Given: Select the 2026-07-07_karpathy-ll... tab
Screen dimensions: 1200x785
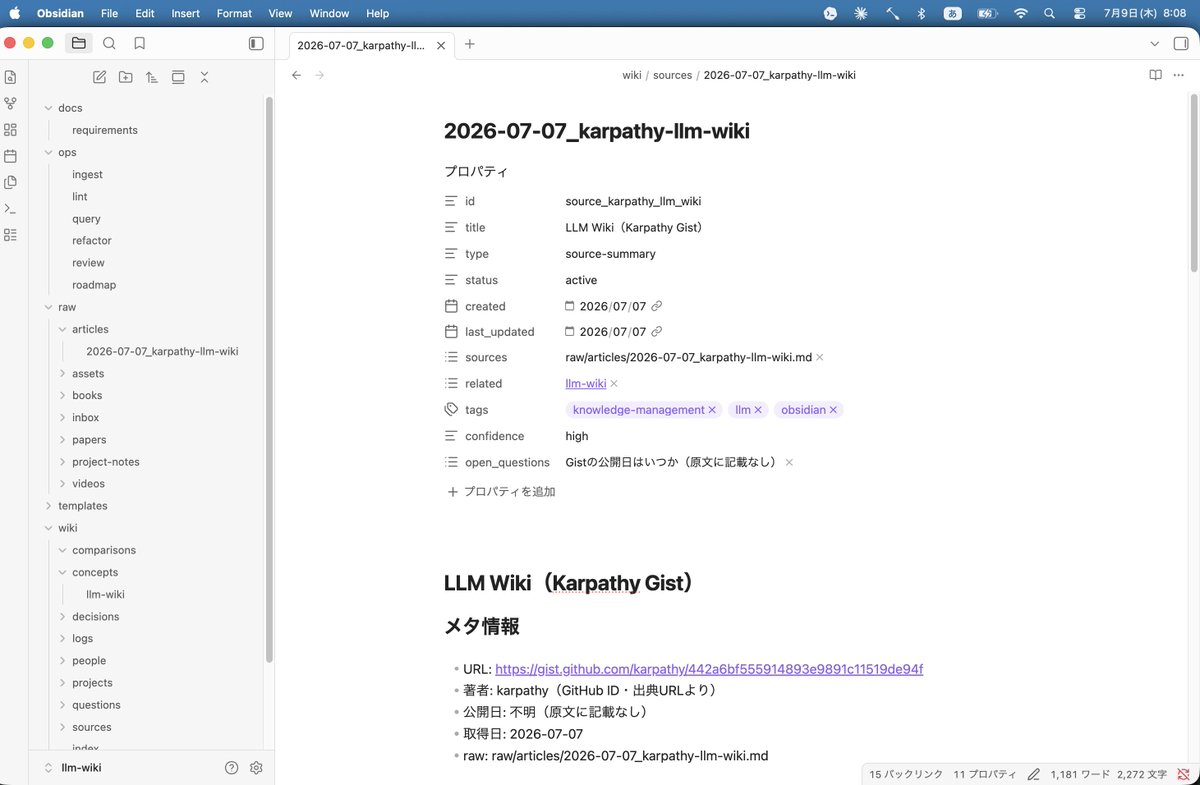Looking at the screenshot, I should 360,44.
